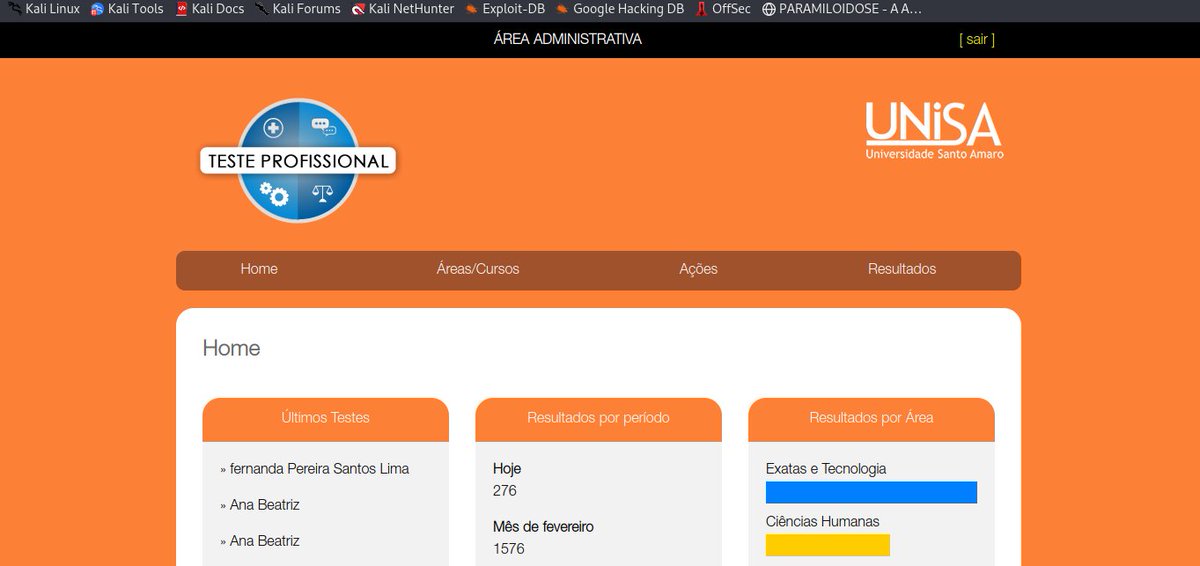Image resolution: width=1200 pixels, height=566 pixels.
Task: Click the Exatas e Tecnologia label
Action: 826,469
